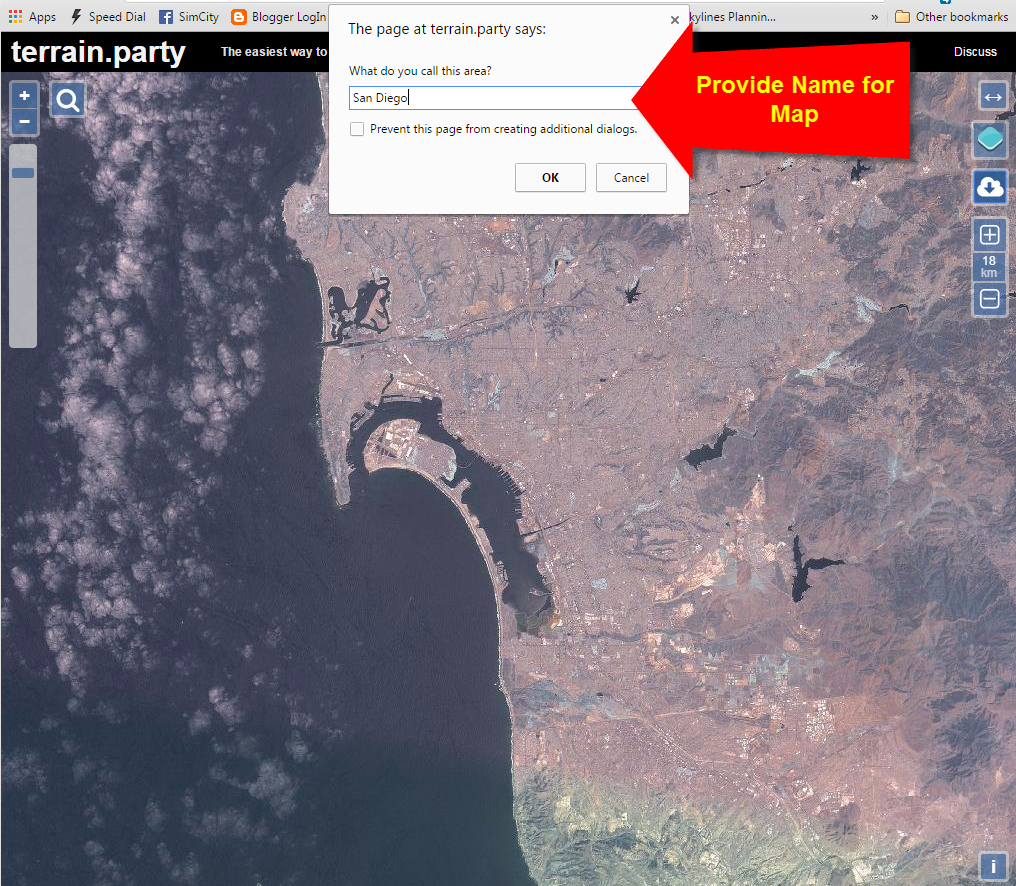Zoom out with the map minus button

pos(25,121)
